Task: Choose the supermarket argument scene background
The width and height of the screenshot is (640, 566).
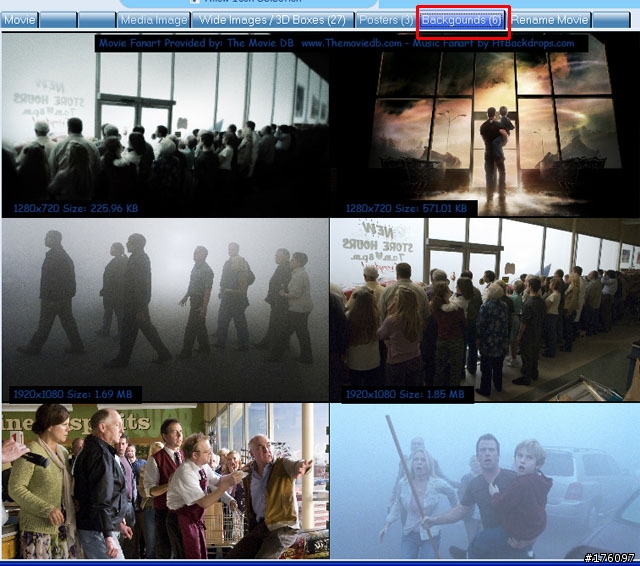Action: click(x=165, y=481)
